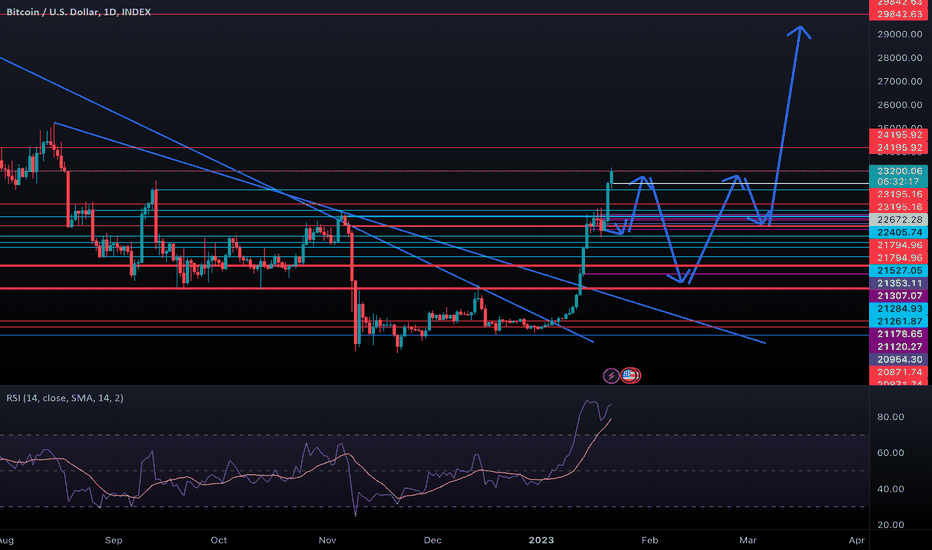Select the RSI (14, close, SMA, 14, 2) legend
Image resolution: width=932 pixels, height=550 pixels.
65,398
